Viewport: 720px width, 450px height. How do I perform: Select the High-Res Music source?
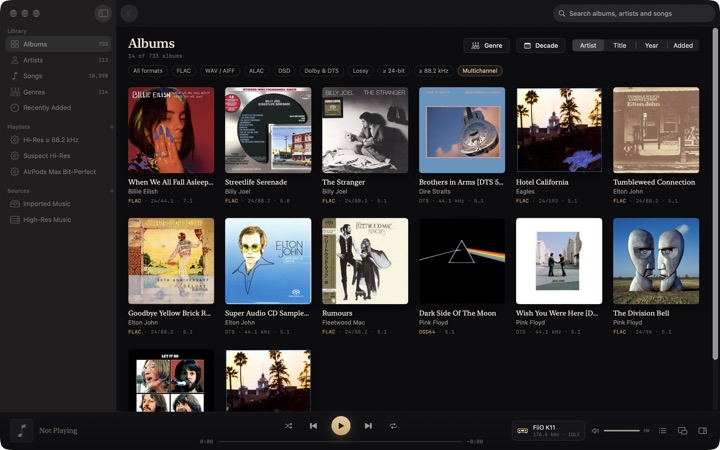pyautogui.click(x=58, y=219)
